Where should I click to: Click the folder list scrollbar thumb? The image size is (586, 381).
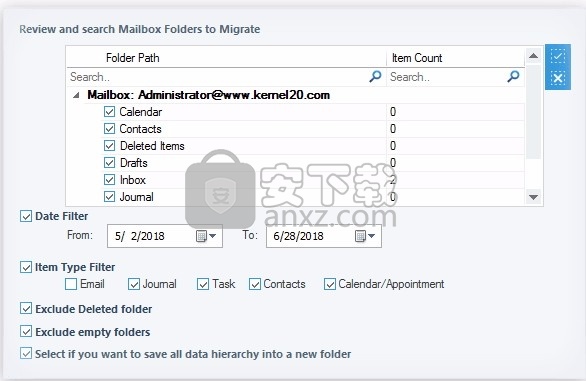534,112
